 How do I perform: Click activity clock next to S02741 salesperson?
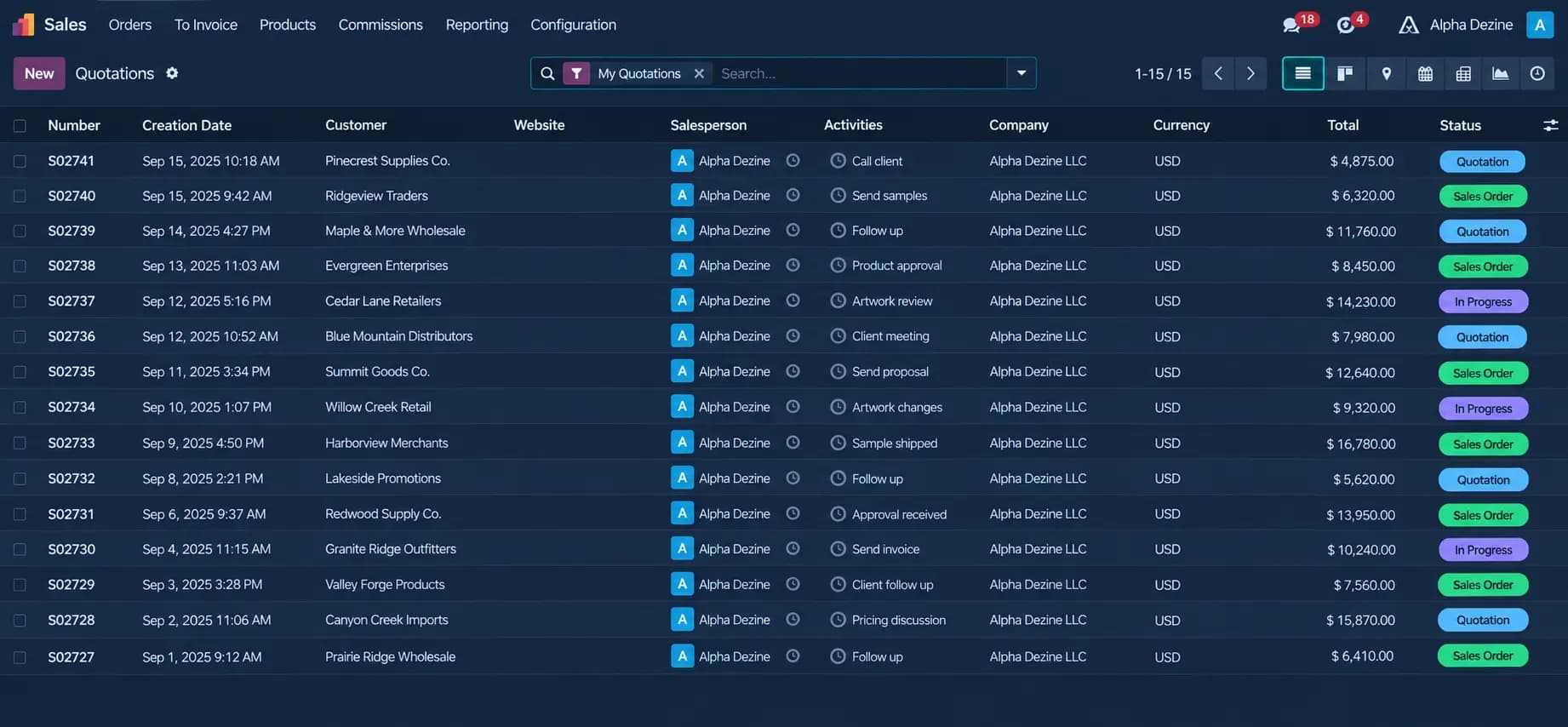793,160
